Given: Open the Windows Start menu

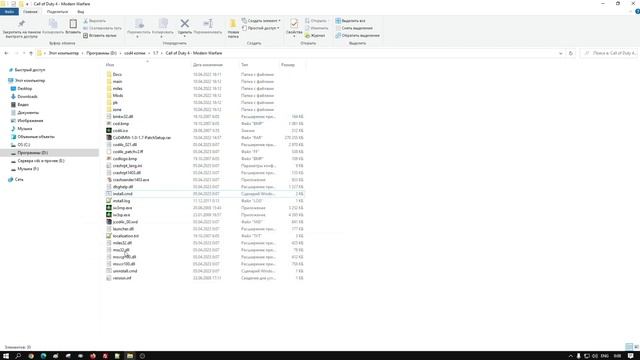Looking at the screenshot, I should click(6, 356).
